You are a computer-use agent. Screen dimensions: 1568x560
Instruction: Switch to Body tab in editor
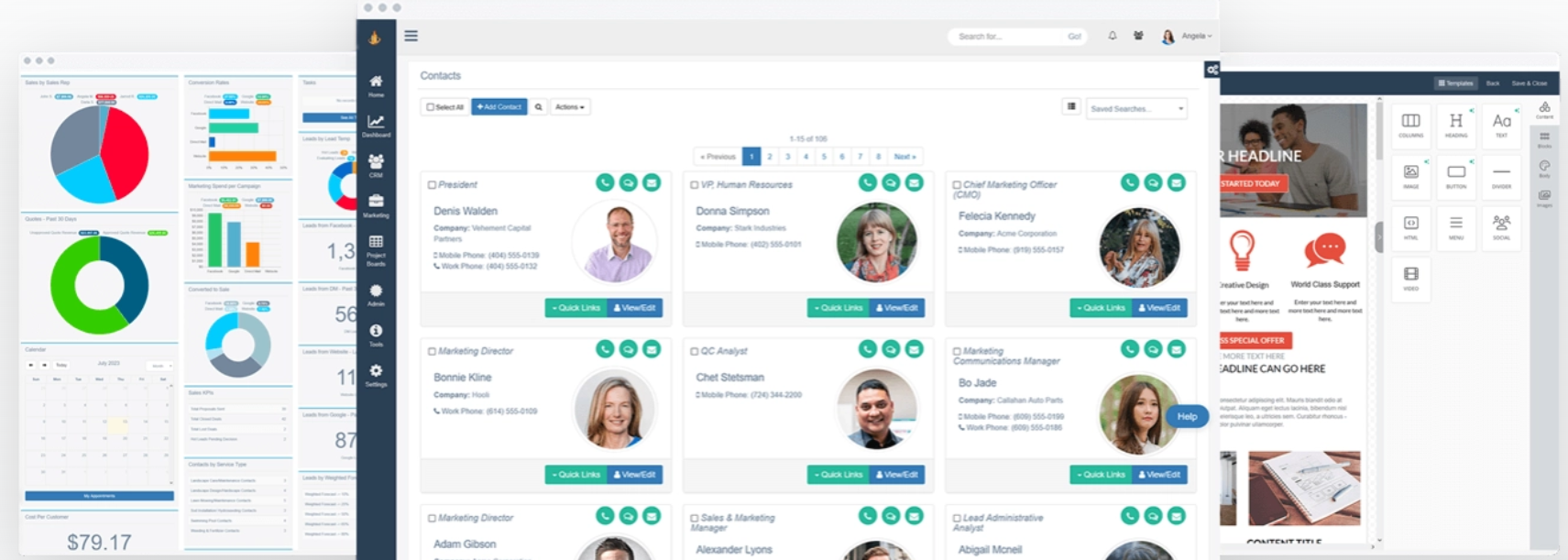[x=1544, y=170]
